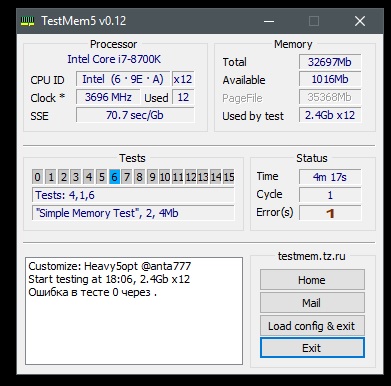Select test box number 7

127,177
